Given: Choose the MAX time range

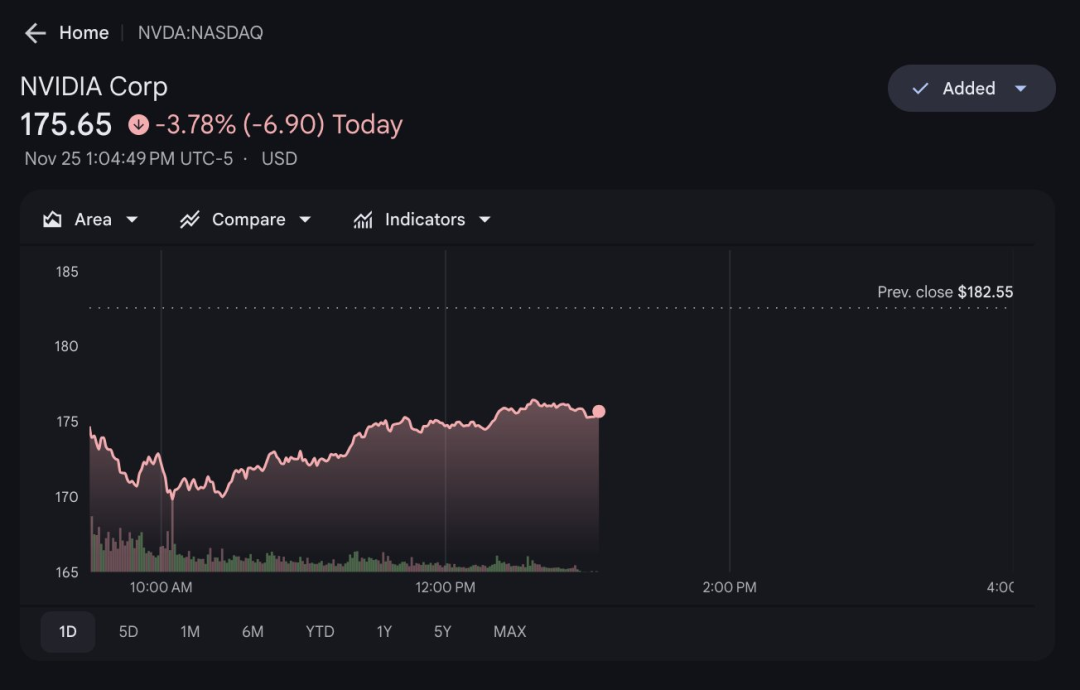Looking at the screenshot, I should pos(509,632).
